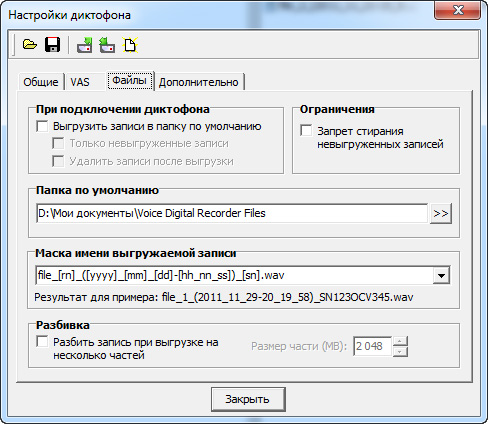Save settings using the floppy disk icon
Image resolution: width=488 pixels, height=424 pixels.
(x=52, y=44)
